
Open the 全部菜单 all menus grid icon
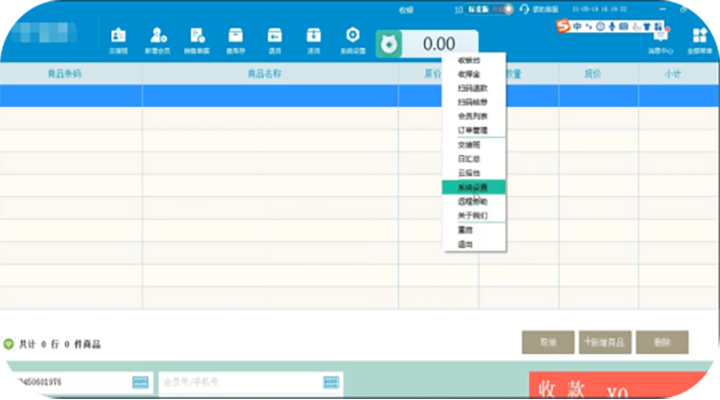[x=700, y=41]
